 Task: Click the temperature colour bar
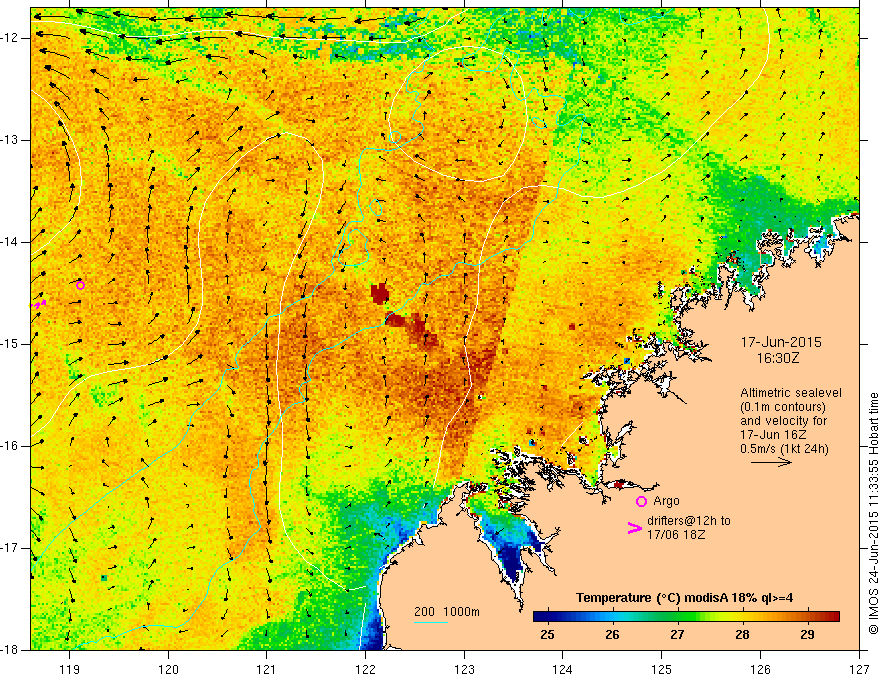(x=686, y=616)
